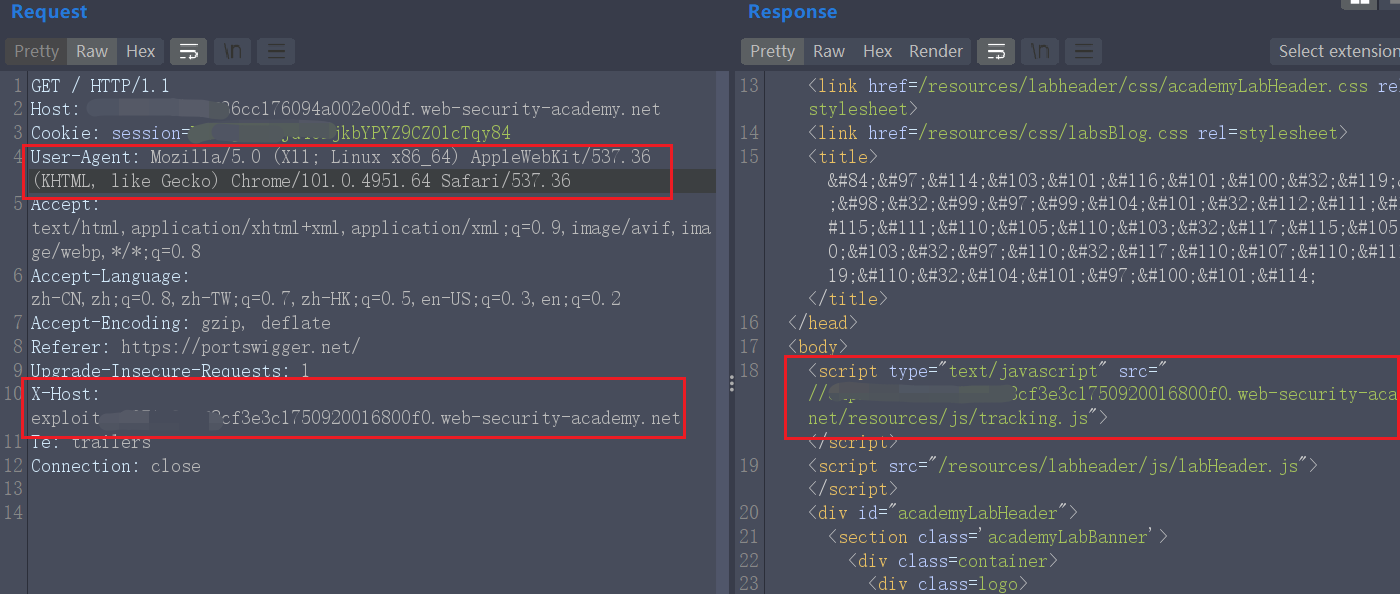
Task: Click the 'div class=logo' line
Action: (948, 584)
